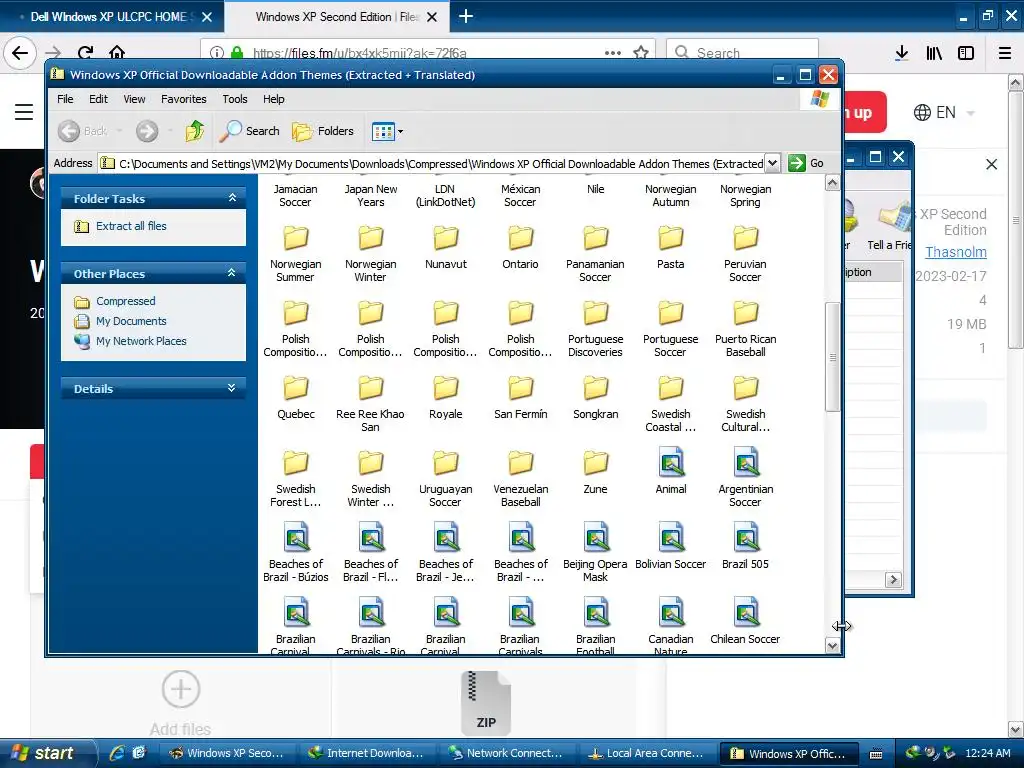Select the Ontario folder
The width and height of the screenshot is (1024, 768).
click(x=520, y=248)
